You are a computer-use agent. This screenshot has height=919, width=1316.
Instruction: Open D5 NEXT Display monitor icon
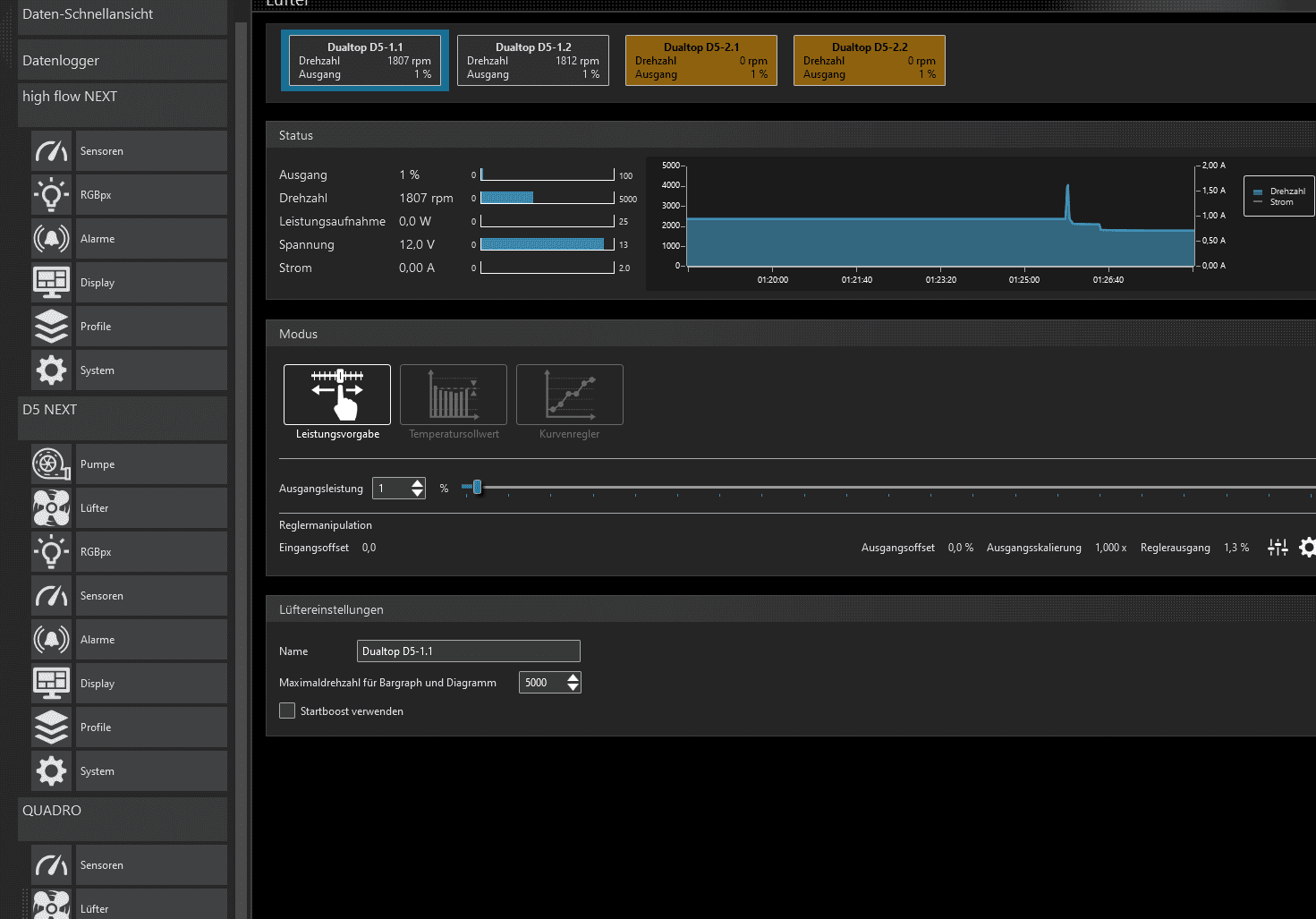(51, 683)
